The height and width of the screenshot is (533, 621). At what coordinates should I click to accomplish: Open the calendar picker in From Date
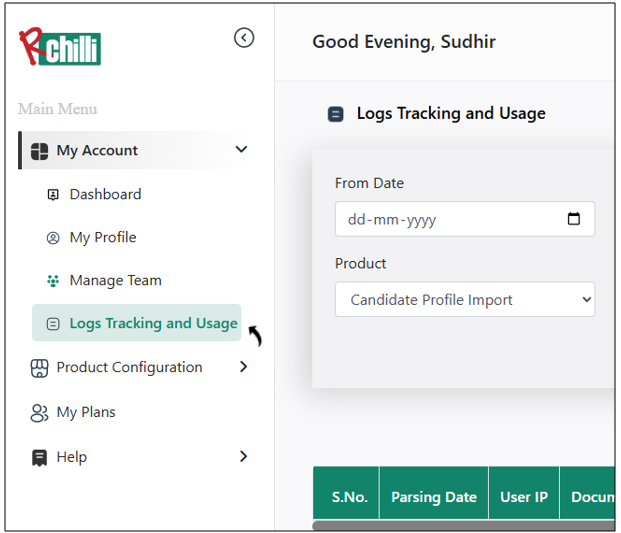pos(574,219)
